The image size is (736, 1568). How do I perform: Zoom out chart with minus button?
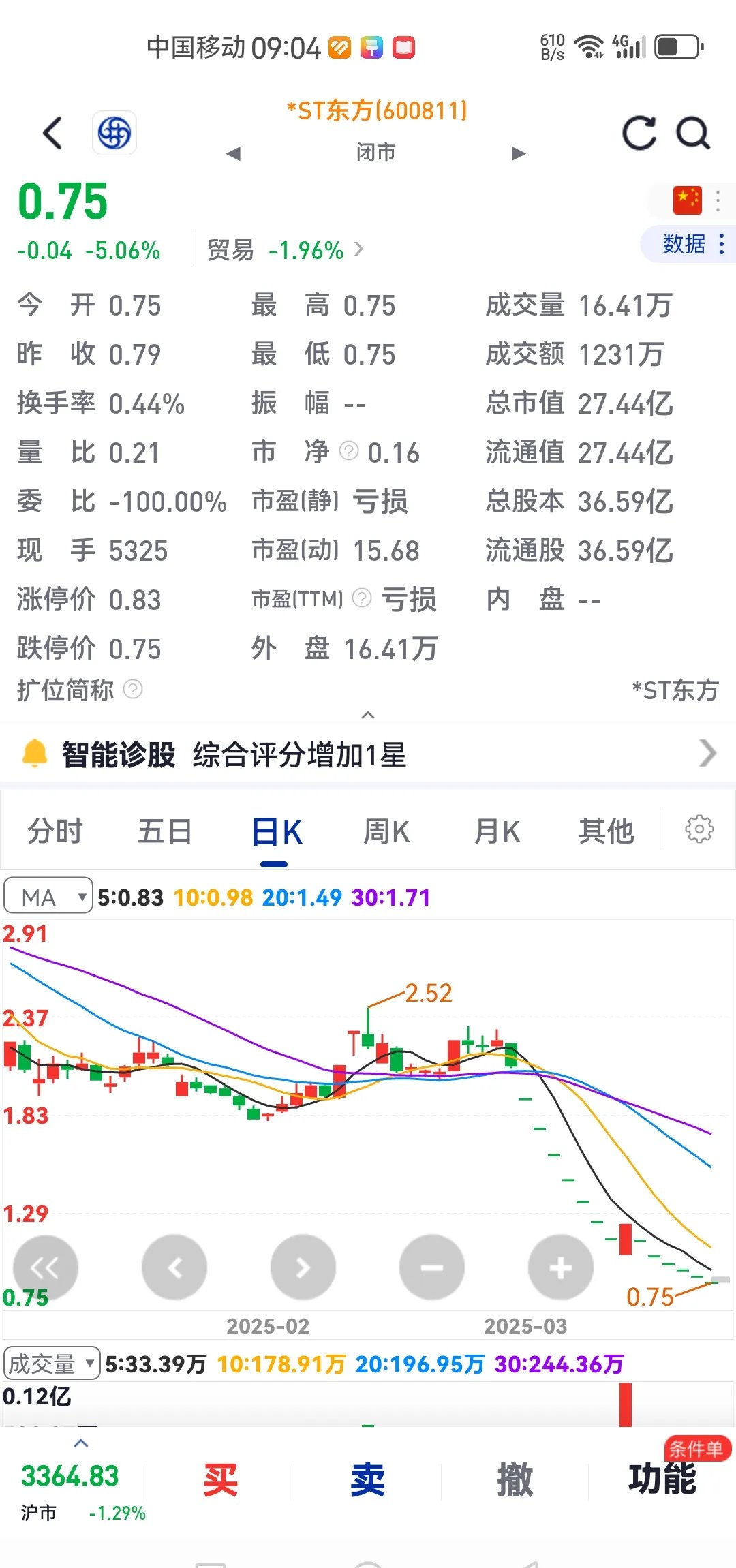[x=431, y=1267]
